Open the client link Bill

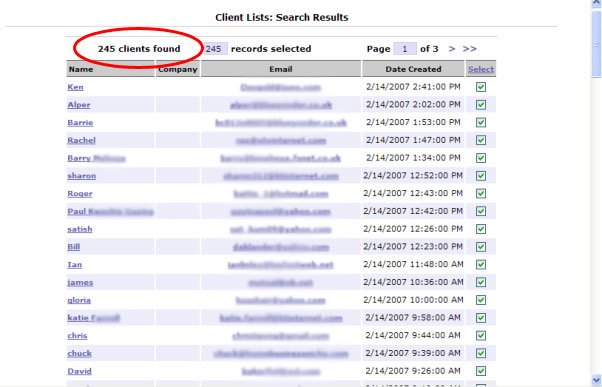(74, 247)
